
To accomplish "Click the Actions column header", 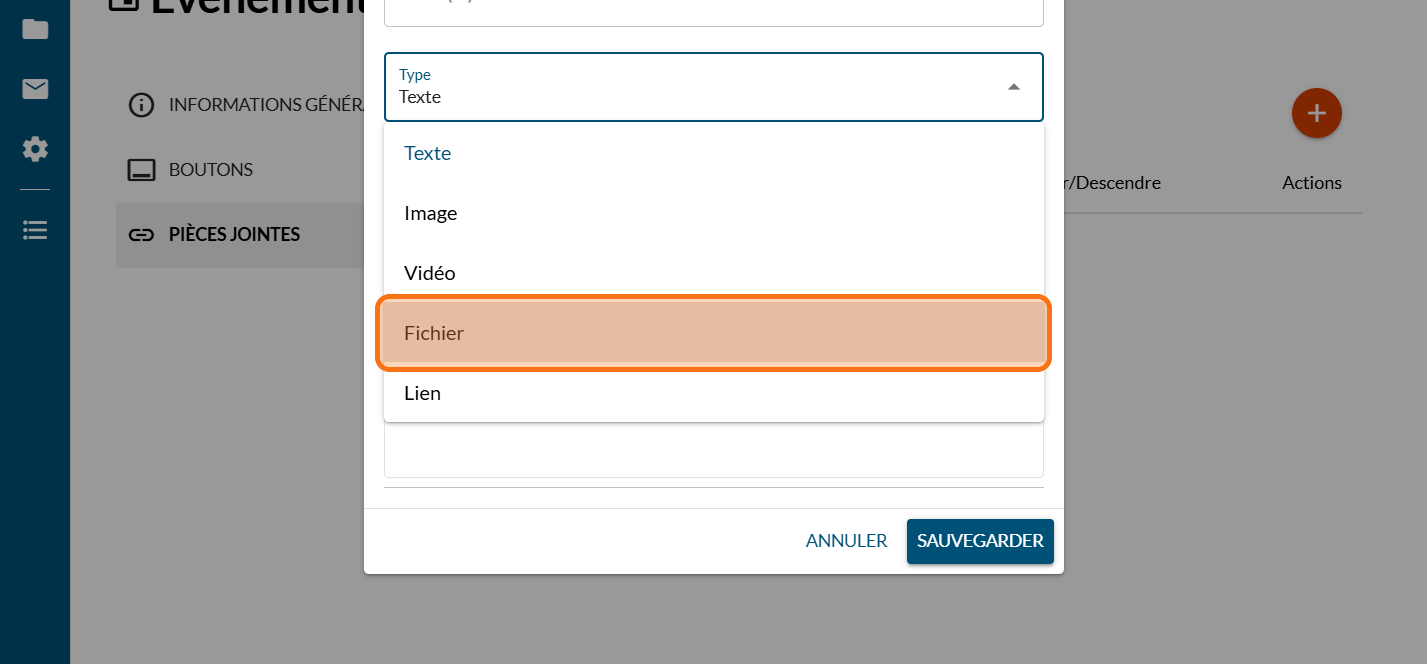I will [1311, 183].
